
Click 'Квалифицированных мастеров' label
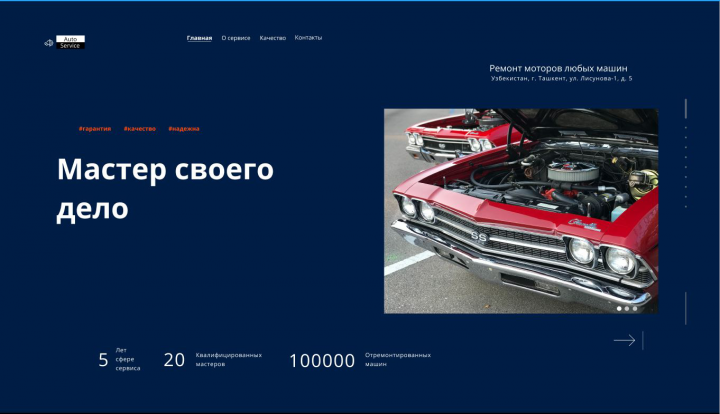(x=229, y=359)
